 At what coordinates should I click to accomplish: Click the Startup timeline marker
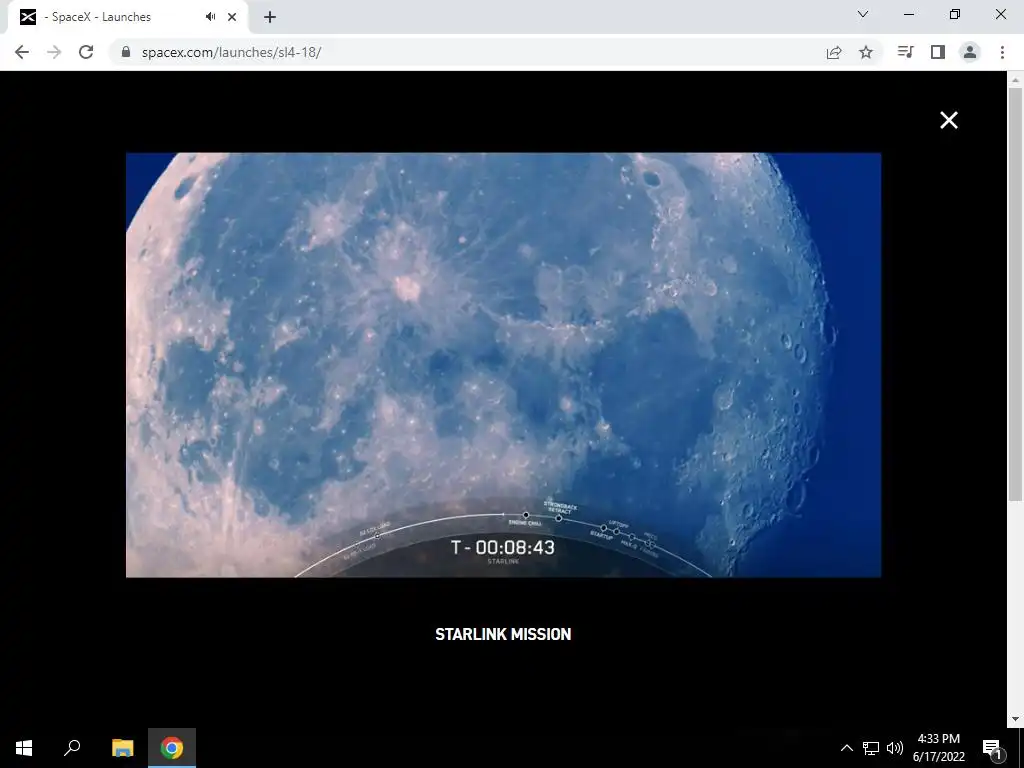click(x=603, y=528)
